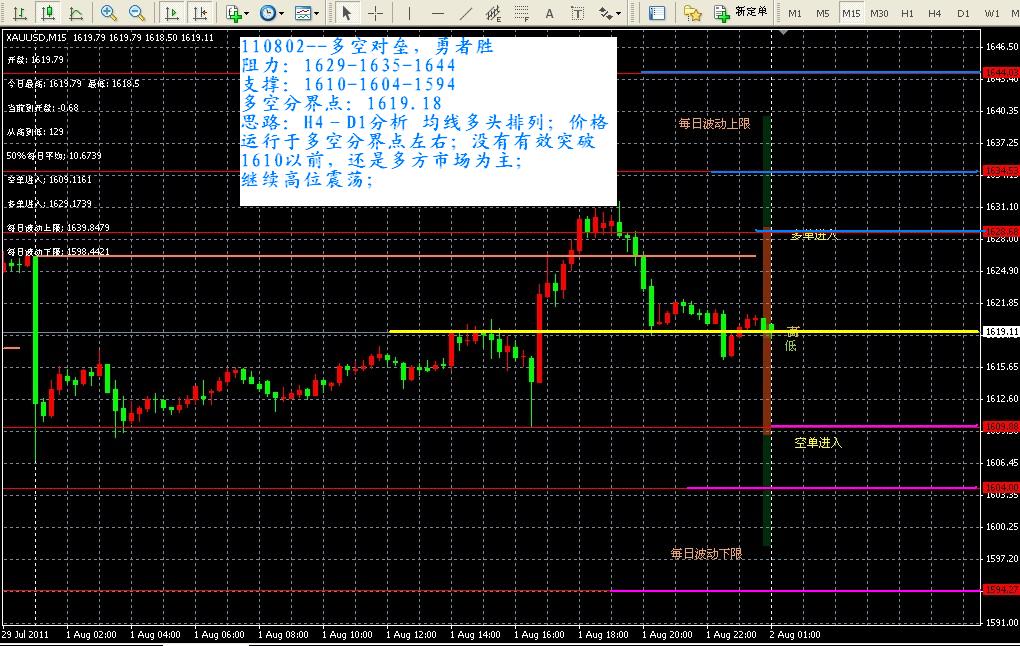Select the vertical line drawing tool
This screenshot has height=646, width=1020.
coord(409,12)
